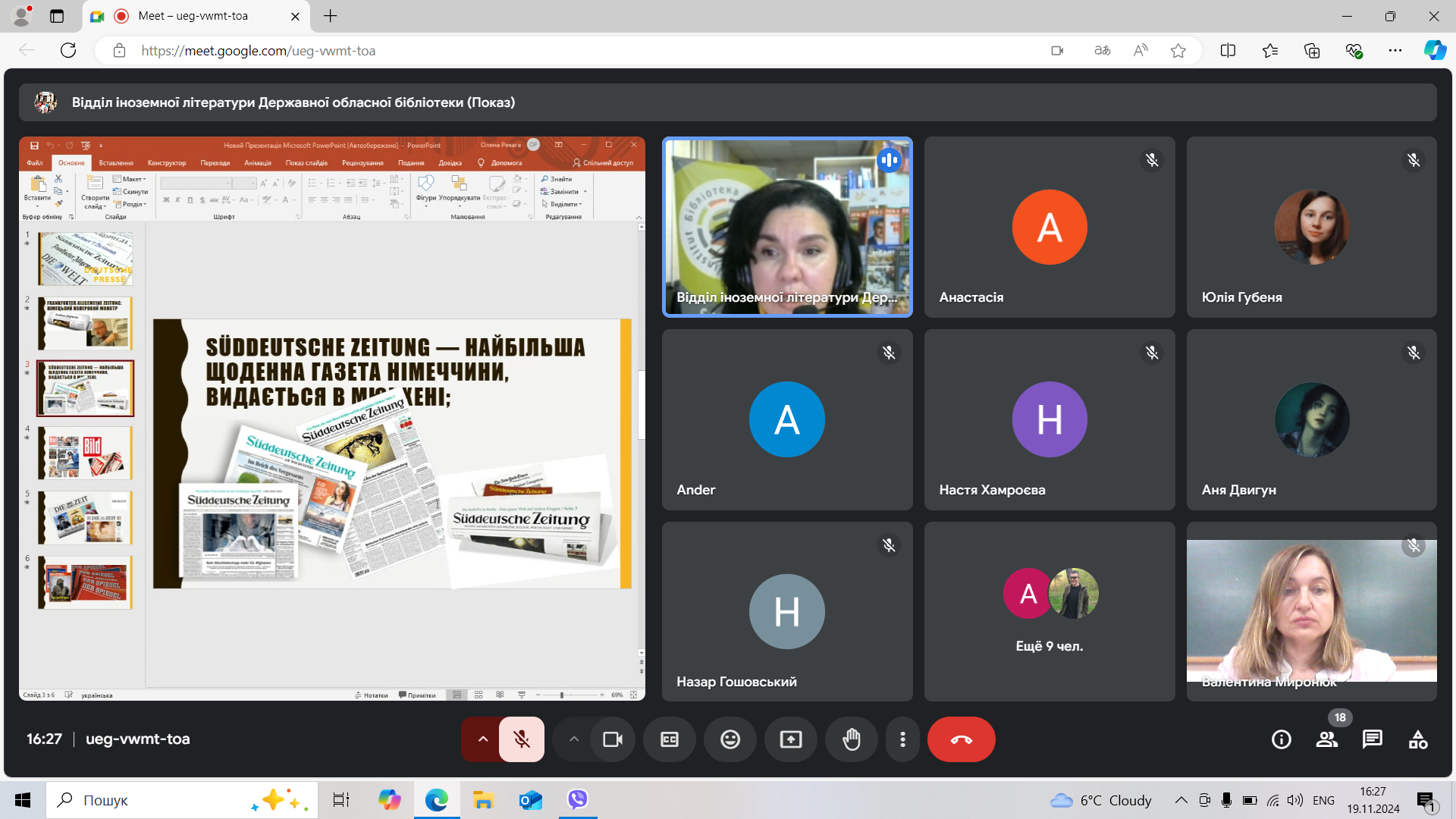Click slide 4 thumbnail with Bild
Viewport: 1456px width, 819px height.
pos(85,453)
